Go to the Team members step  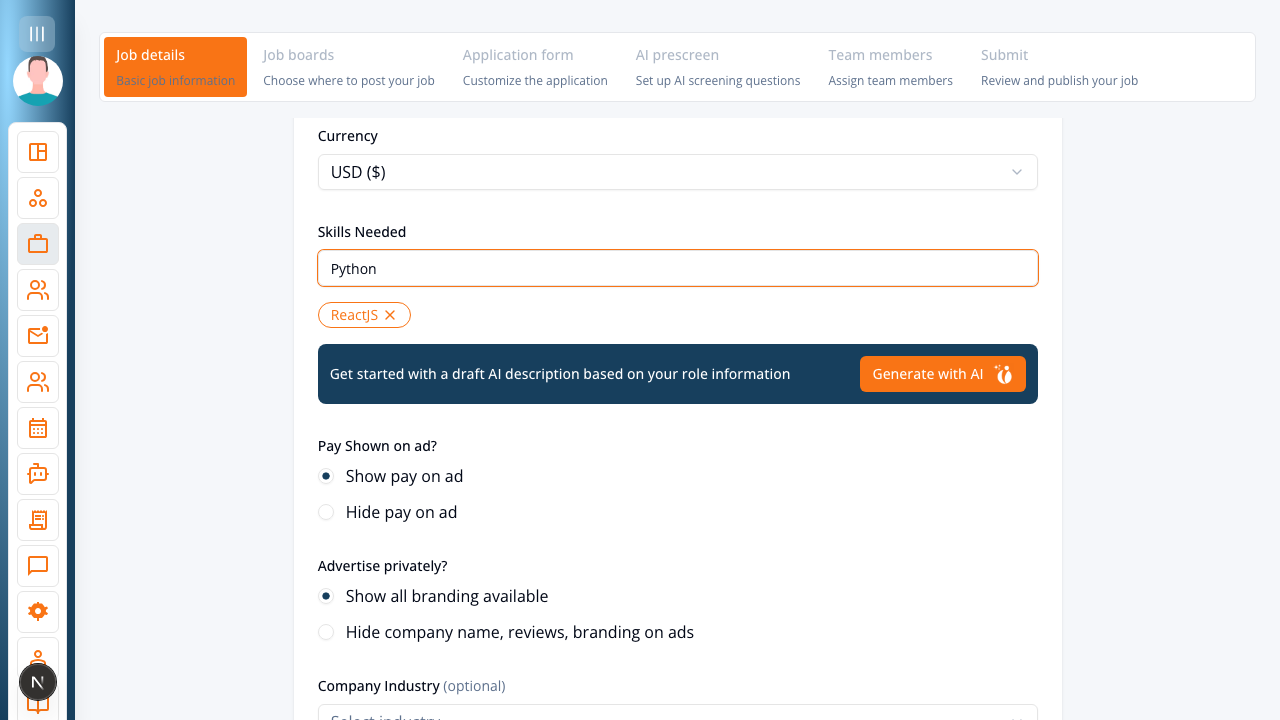(x=890, y=67)
